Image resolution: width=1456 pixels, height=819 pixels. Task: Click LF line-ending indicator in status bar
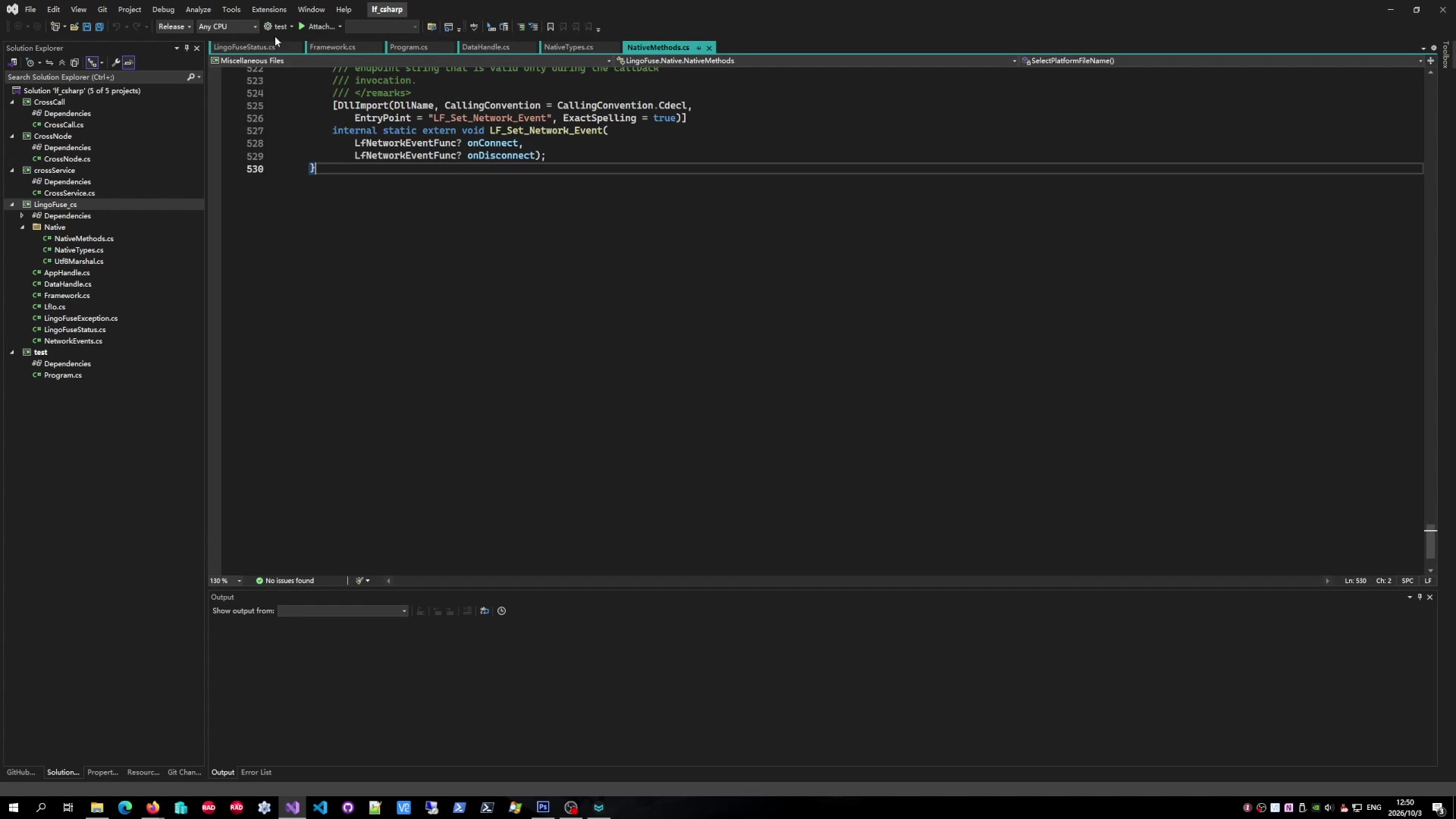point(1428,581)
